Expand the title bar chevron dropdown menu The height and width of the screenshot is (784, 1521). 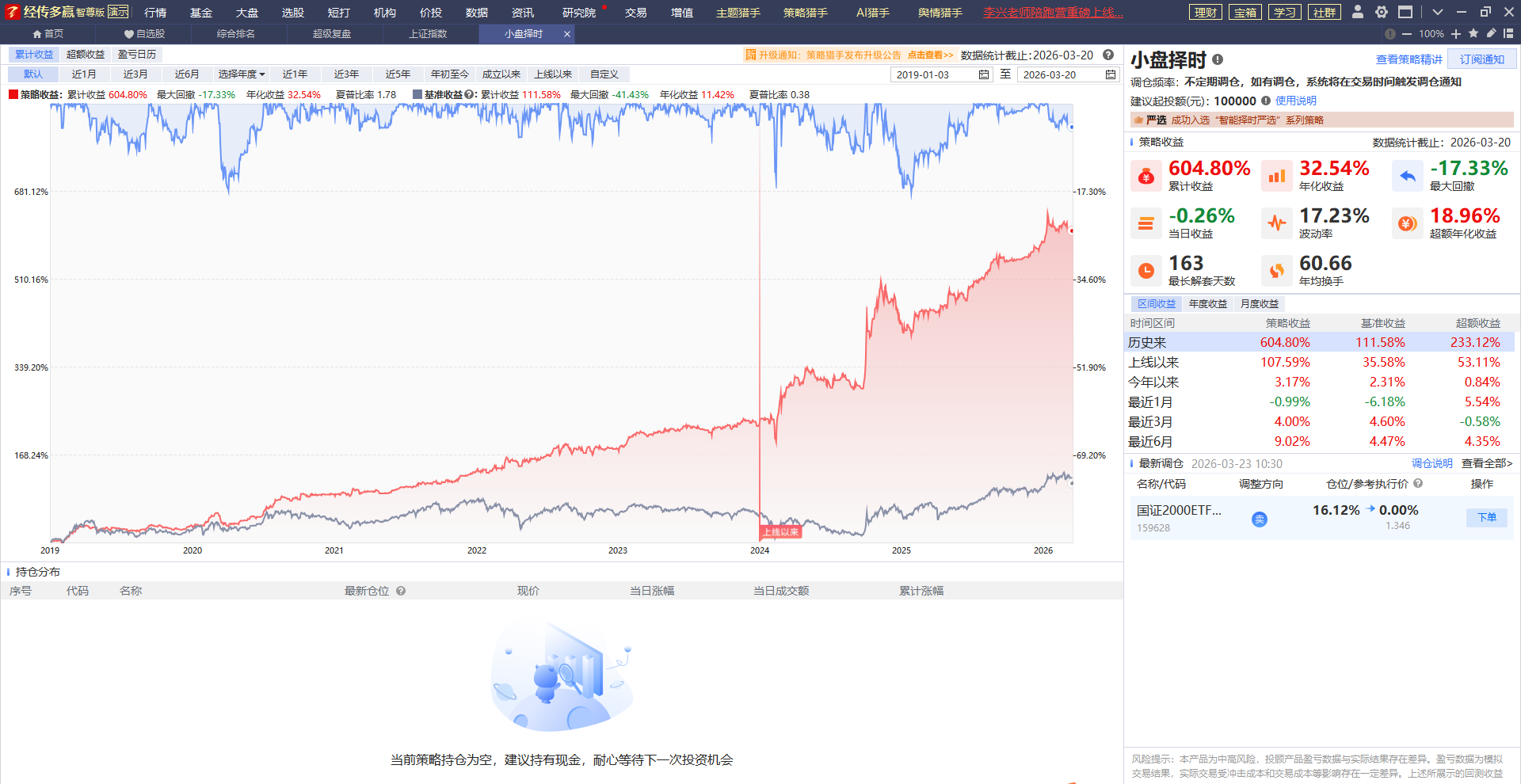pyautogui.click(x=1438, y=12)
